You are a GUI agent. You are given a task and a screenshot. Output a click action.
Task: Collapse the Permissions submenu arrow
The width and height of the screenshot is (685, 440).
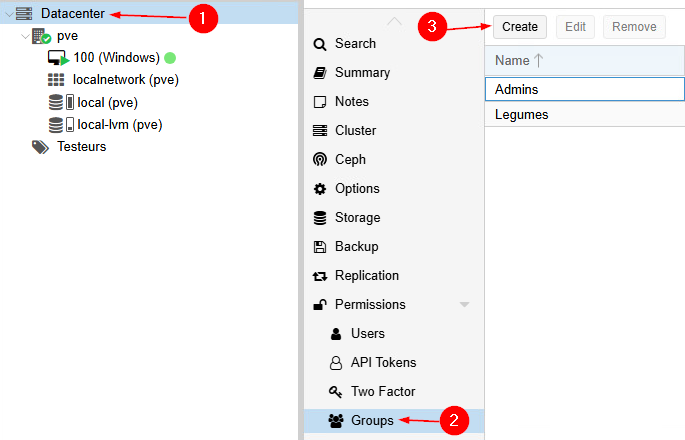tap(464, 305)
